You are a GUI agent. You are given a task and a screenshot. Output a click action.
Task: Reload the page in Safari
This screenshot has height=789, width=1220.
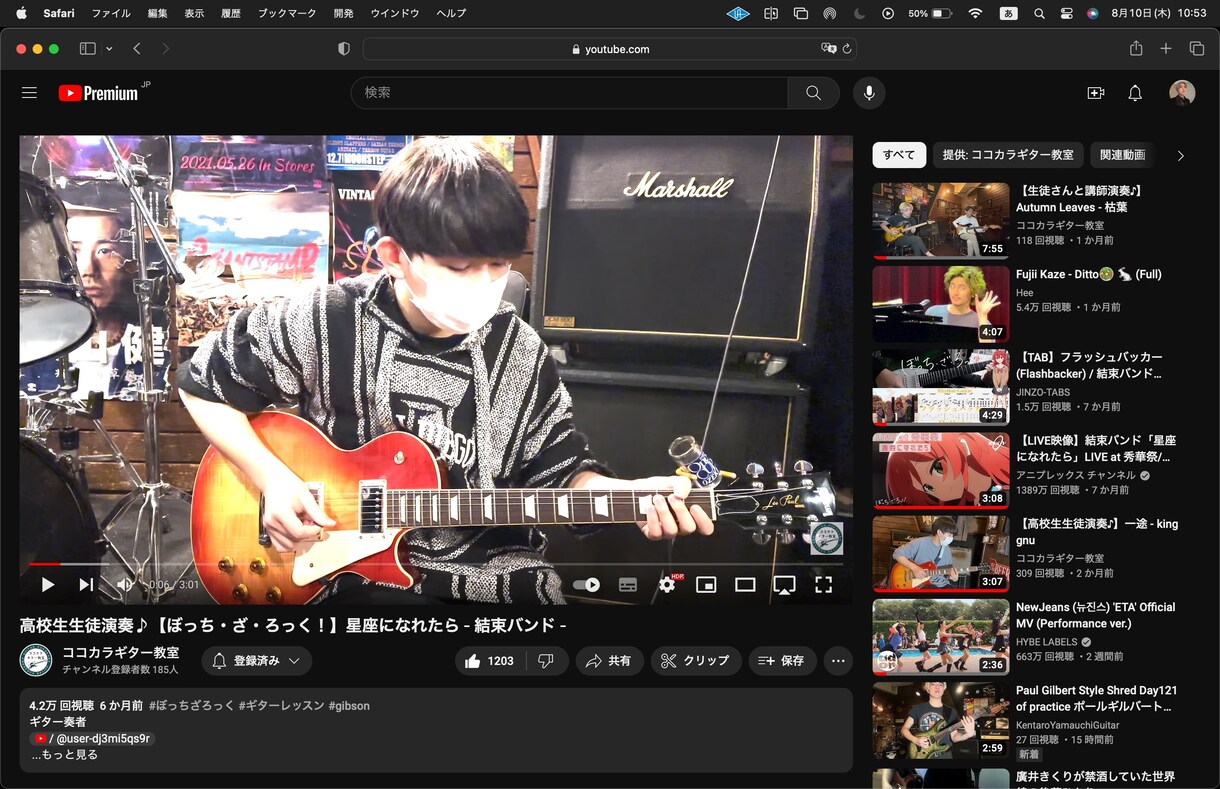click(847, 49)
